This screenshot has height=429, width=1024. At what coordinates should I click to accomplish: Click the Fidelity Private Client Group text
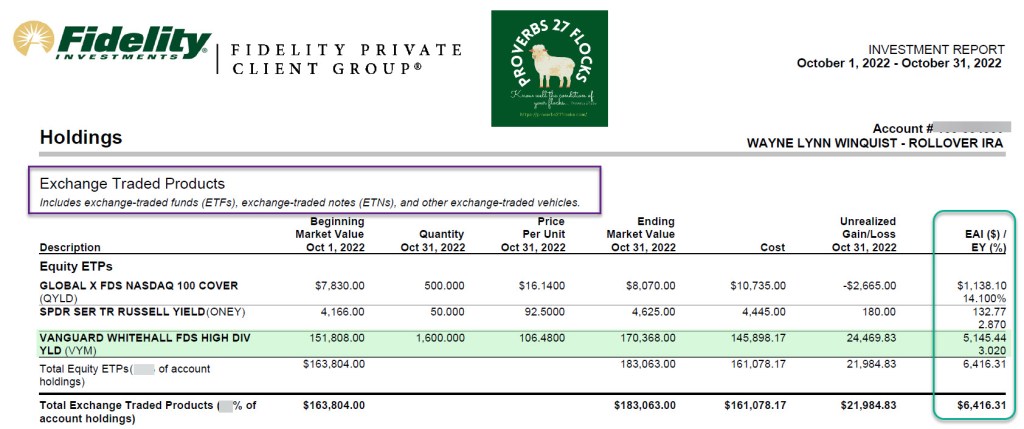[347, 59]
